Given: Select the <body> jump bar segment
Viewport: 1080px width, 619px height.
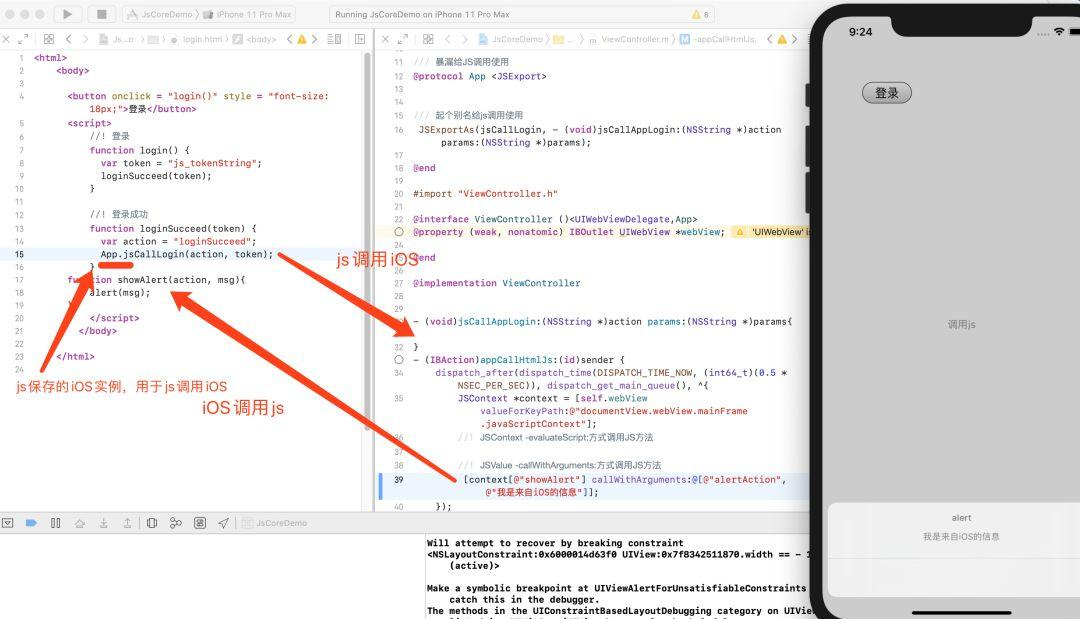Looking at the screenshot, I should tap(255, 39).
